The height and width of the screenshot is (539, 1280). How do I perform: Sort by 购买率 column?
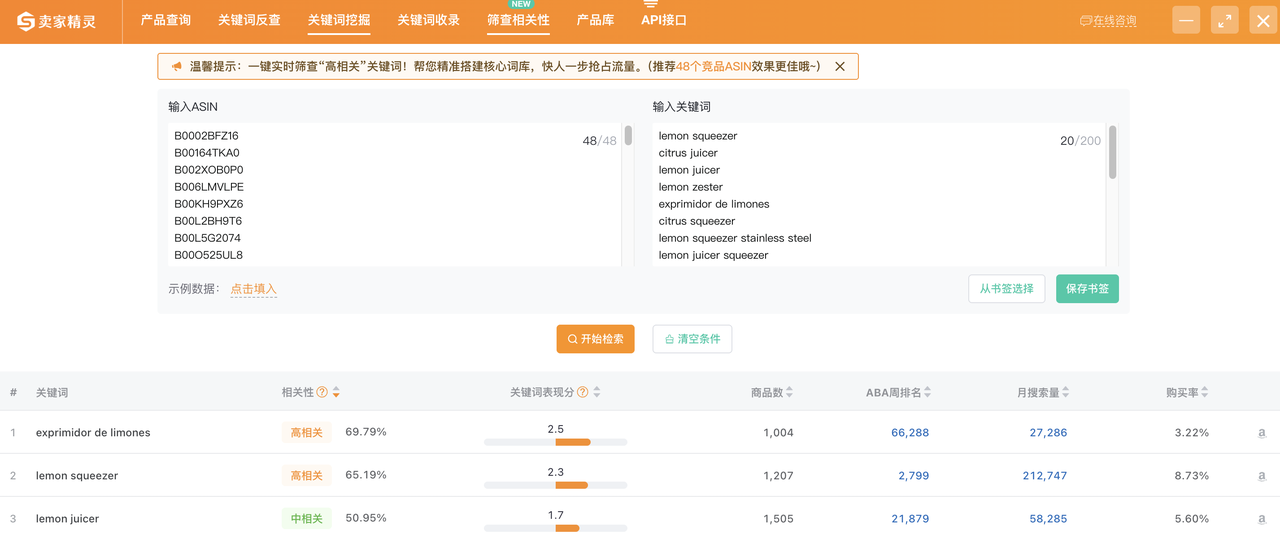1205,392
